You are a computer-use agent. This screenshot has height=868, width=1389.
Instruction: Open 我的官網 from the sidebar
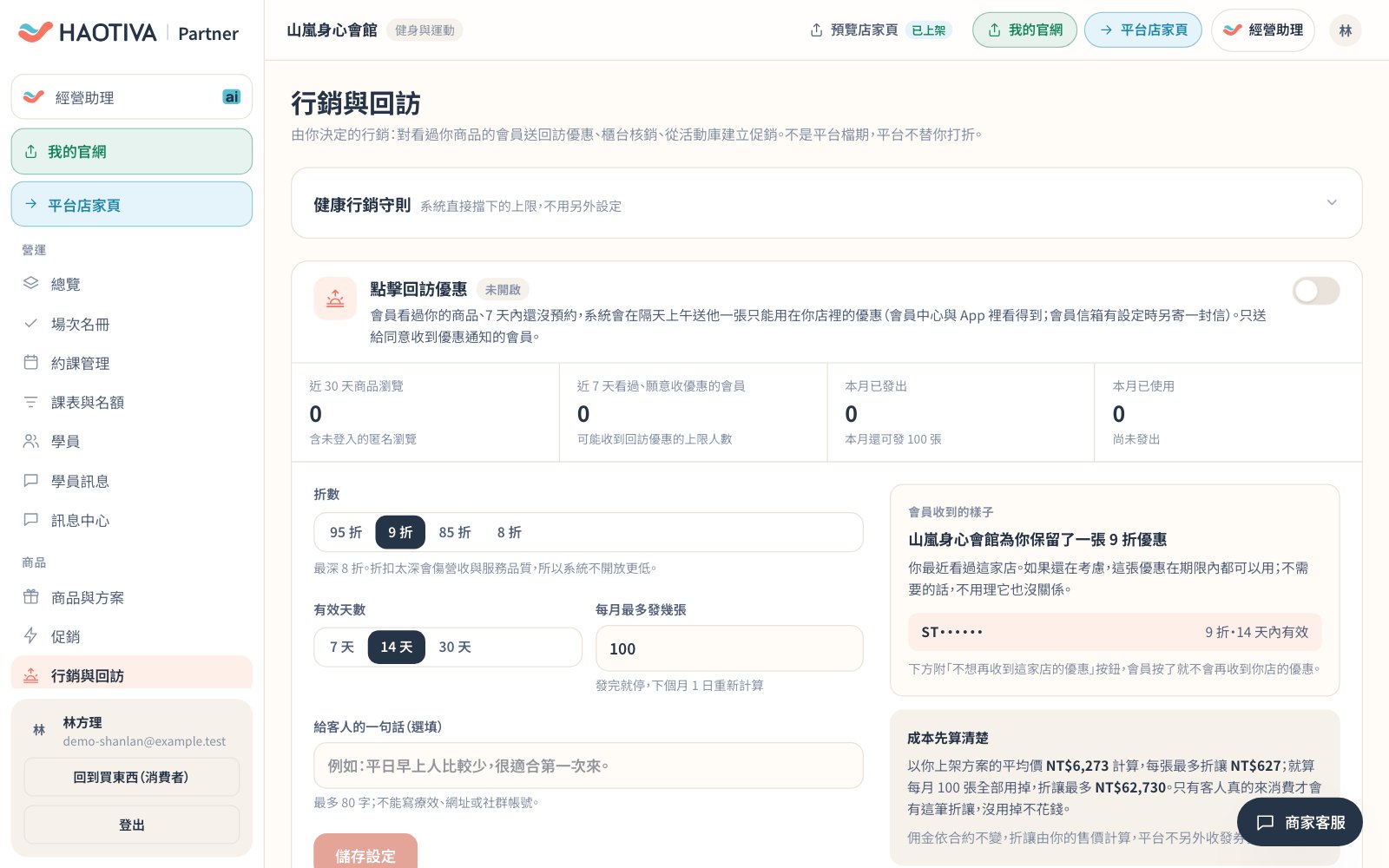(132, 151)
